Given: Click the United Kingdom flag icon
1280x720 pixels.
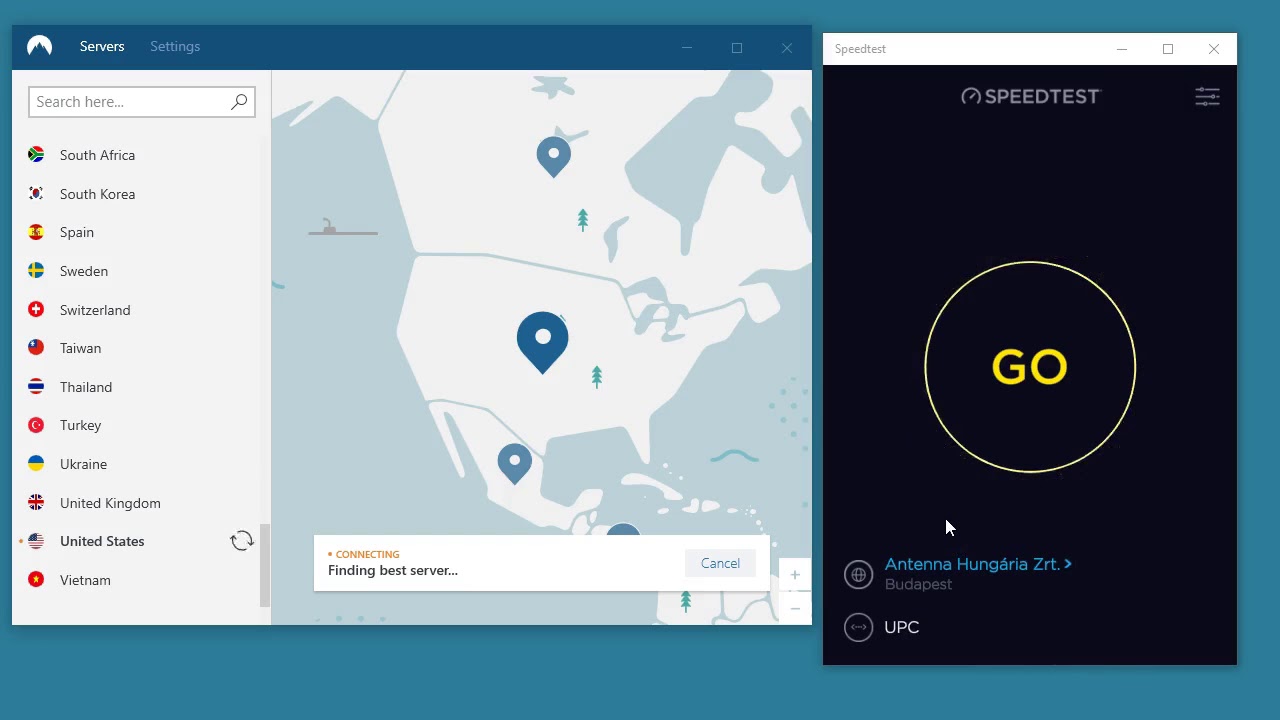Looking at the screenshot, I should [x=36, y=503].
